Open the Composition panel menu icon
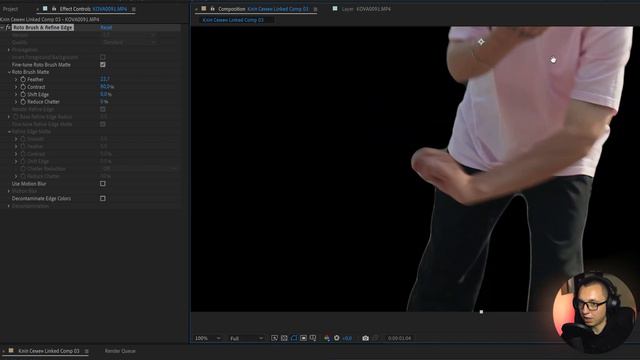 315,9
